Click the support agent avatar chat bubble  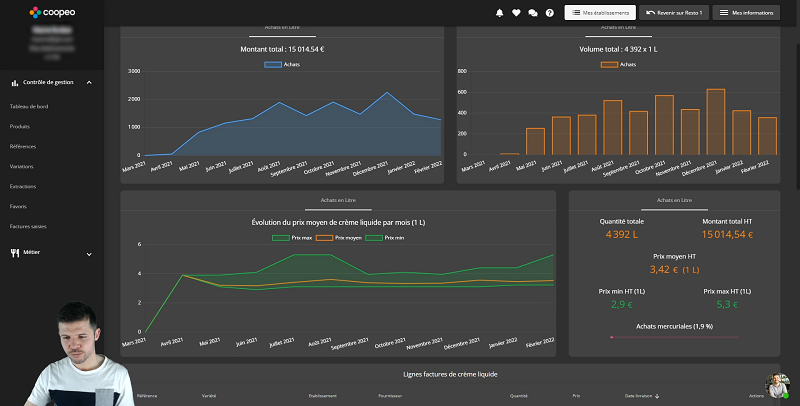click(x=777, y=386)
